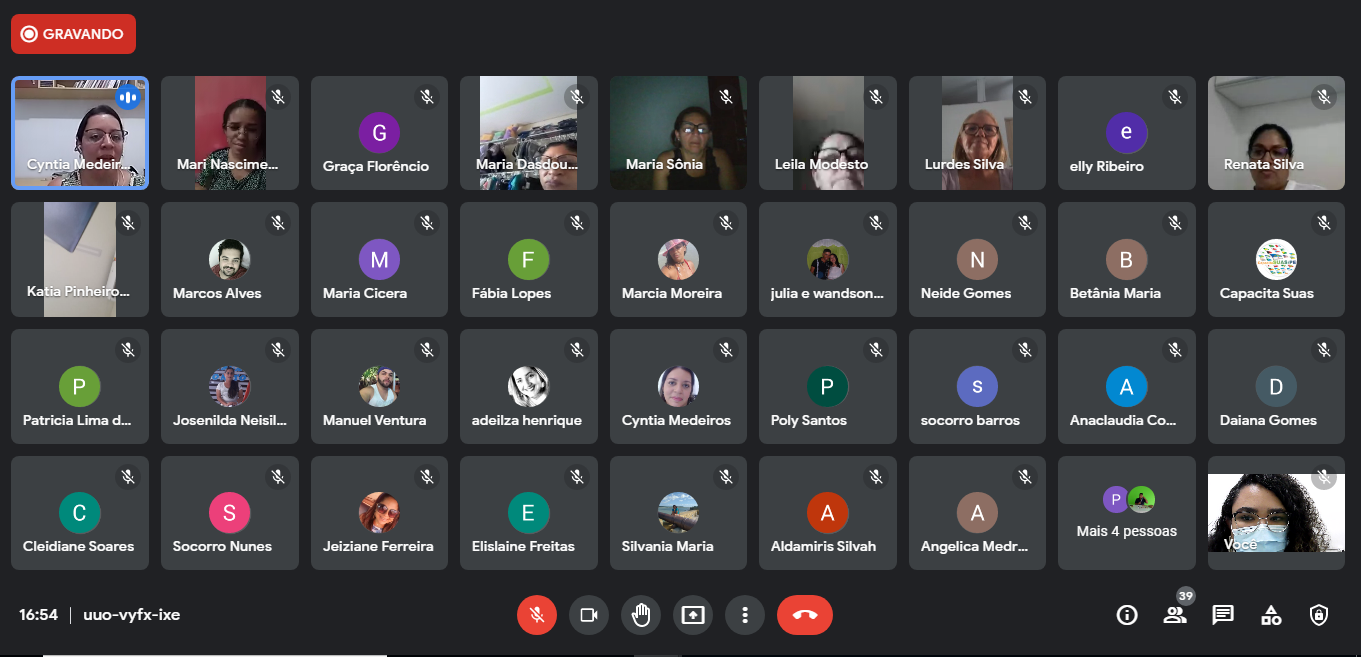Viewport: 1361px width, 657px height.
Task: Open the chat panel icon
Action: (1223, 615)
